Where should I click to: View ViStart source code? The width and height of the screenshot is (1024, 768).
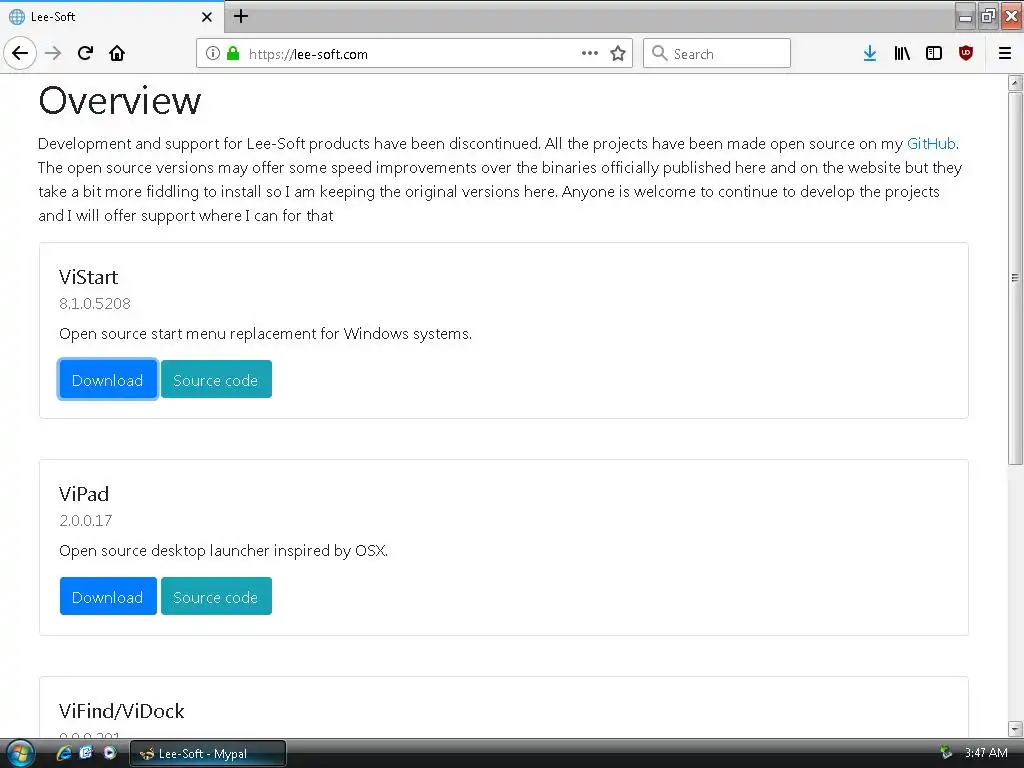[216, 379]
